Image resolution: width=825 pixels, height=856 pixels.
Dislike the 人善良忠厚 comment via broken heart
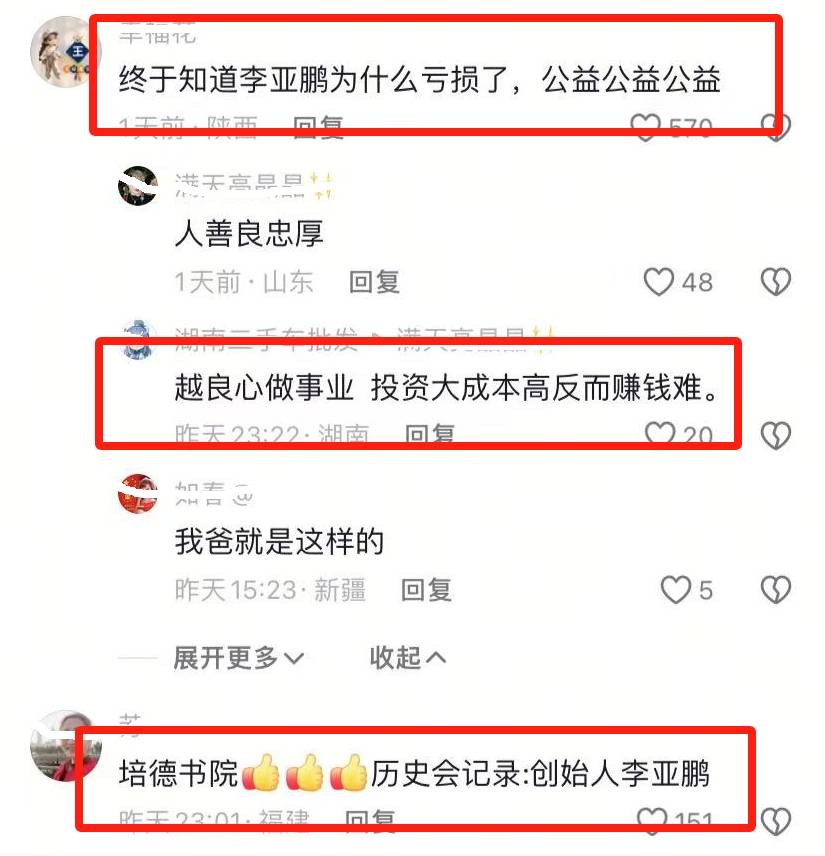(775, 282)
